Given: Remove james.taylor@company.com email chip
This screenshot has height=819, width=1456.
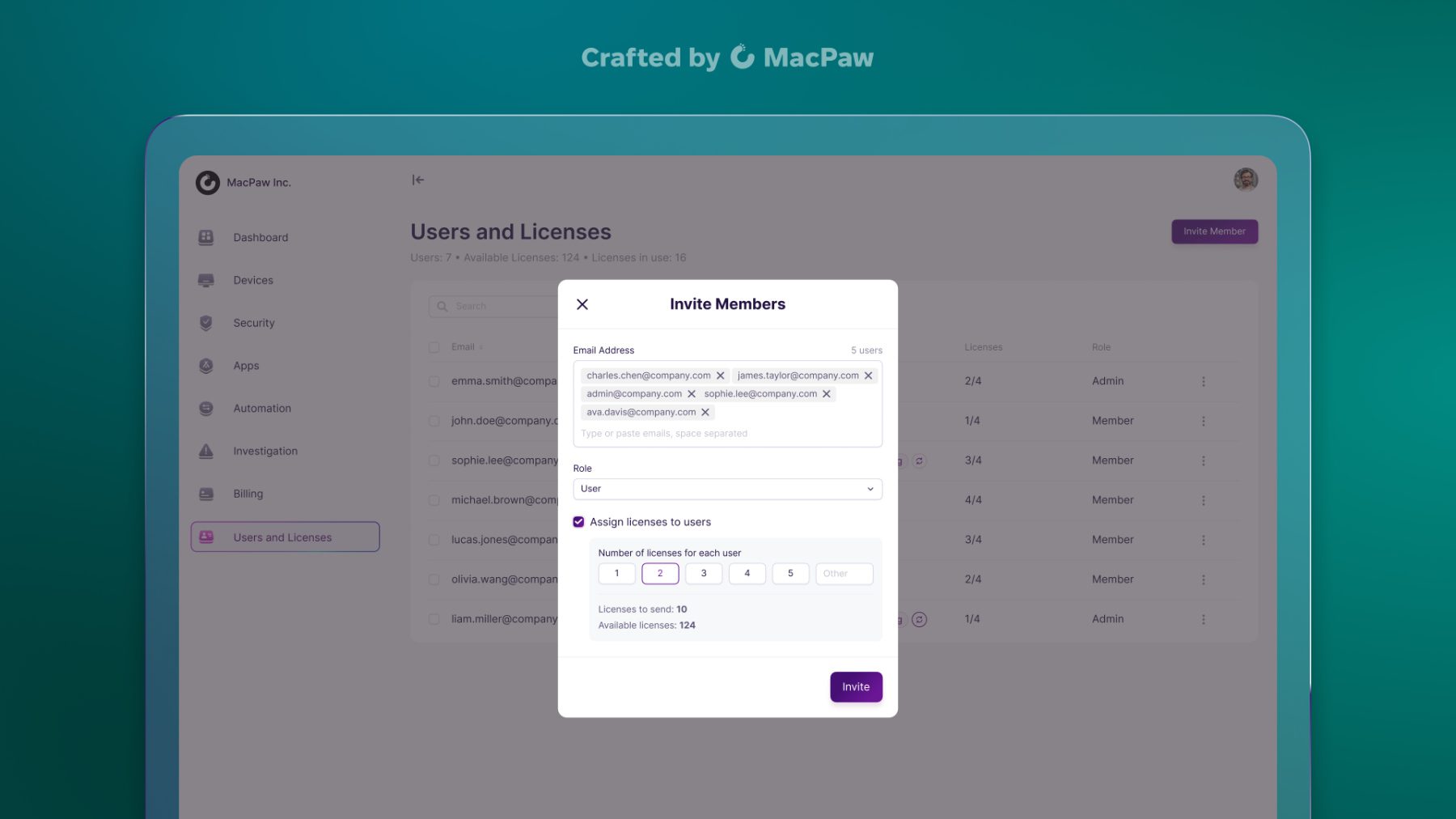Looking at the screenshot, I should tap(868, 376).
